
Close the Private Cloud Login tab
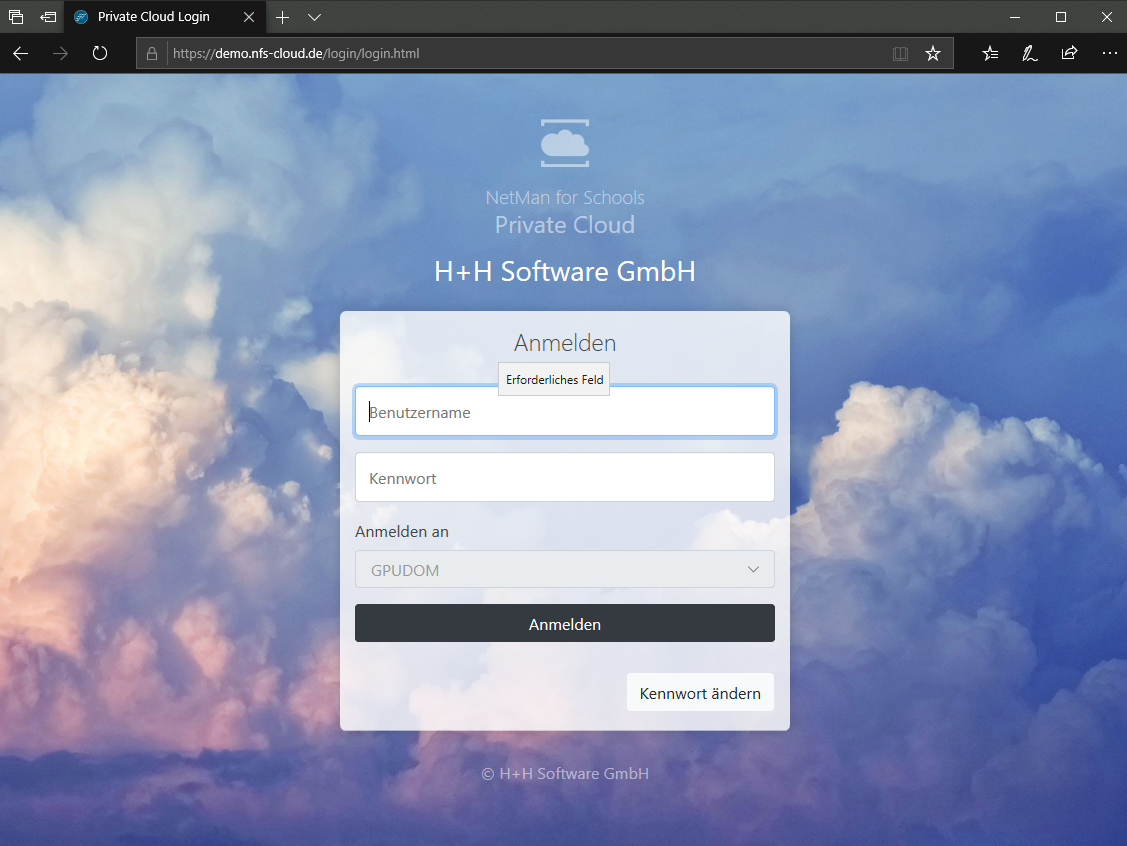pos(249,17)
